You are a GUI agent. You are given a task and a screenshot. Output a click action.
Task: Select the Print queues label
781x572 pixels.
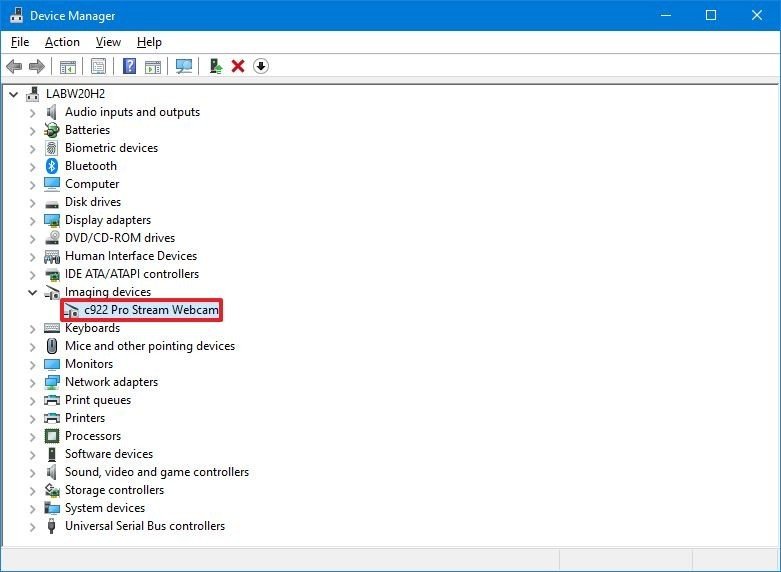tap(98, 400)
